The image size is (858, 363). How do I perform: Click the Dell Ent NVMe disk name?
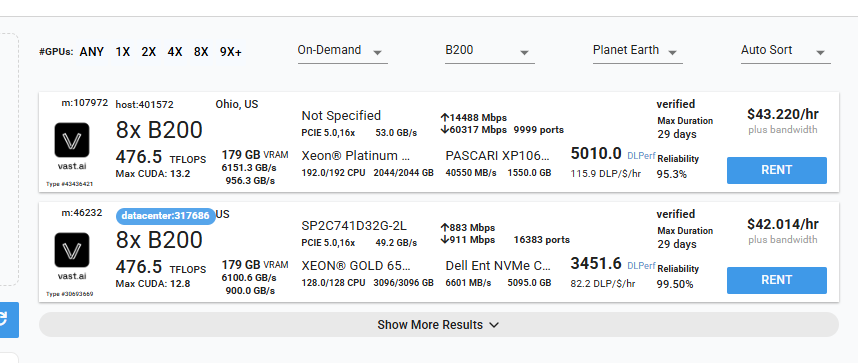click(x=498, y=266)
